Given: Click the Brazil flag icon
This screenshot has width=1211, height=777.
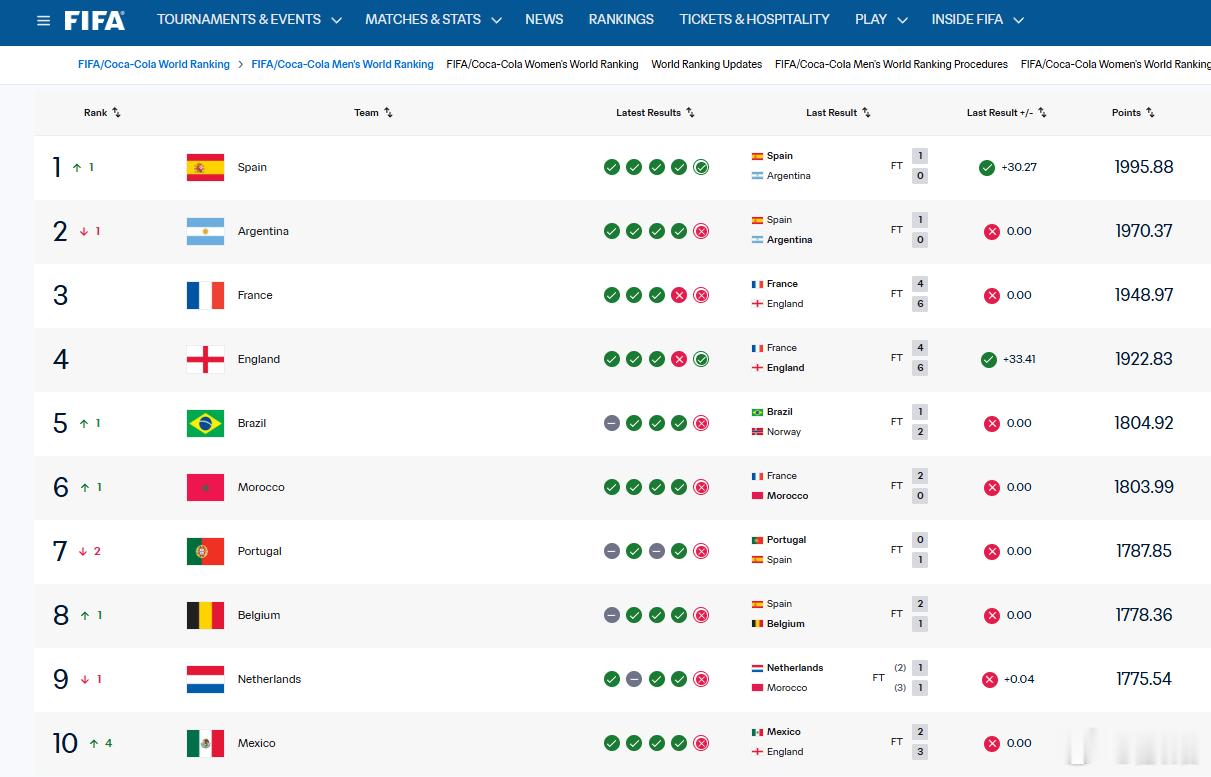Looking at the screenshot, I should pyautogui.click(x=205, y=423).
